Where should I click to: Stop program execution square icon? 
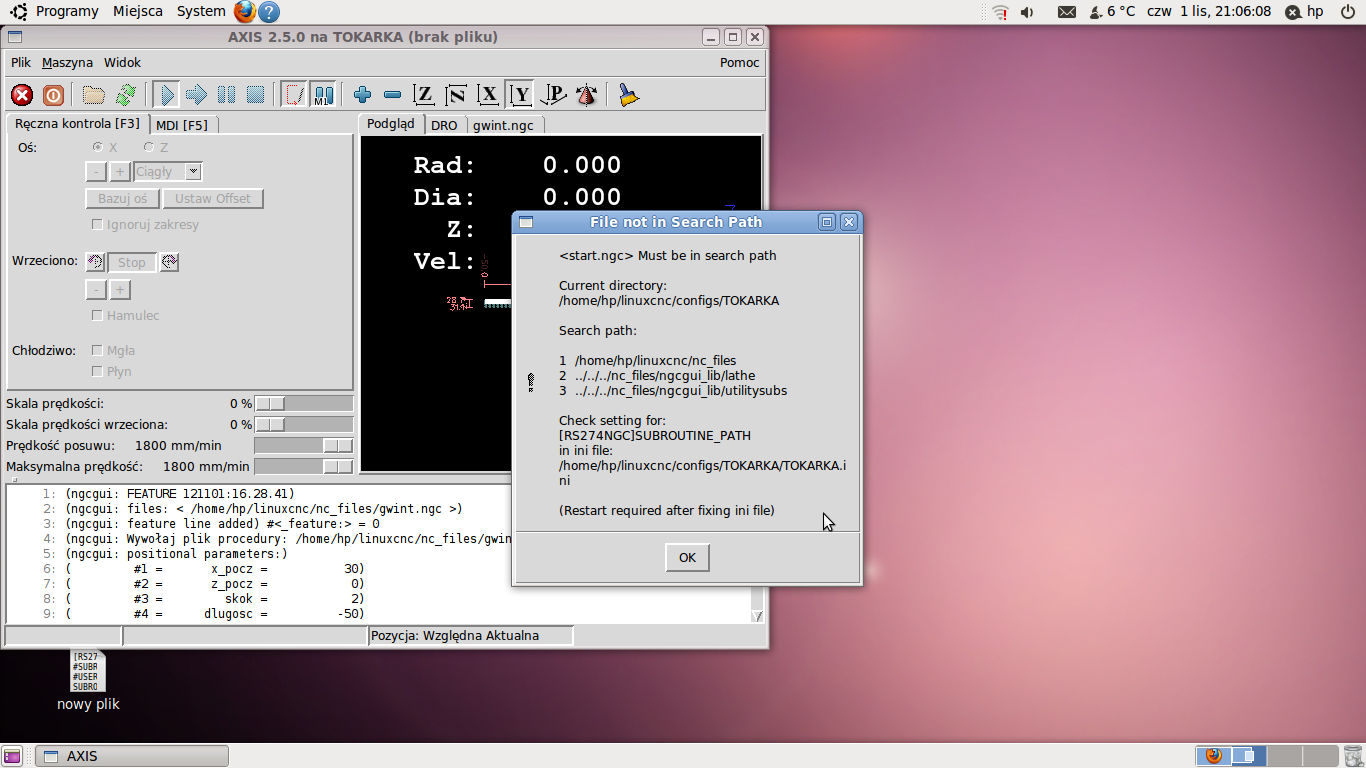point(255,95)
